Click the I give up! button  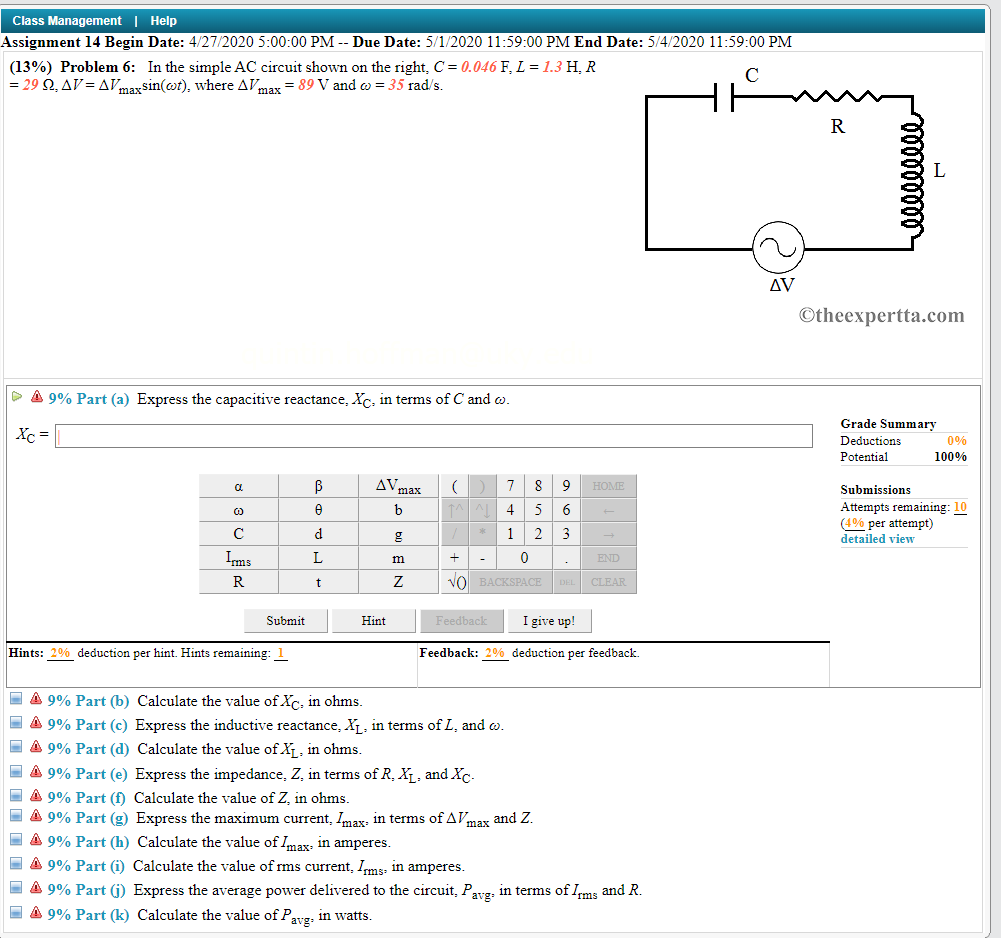549,620
